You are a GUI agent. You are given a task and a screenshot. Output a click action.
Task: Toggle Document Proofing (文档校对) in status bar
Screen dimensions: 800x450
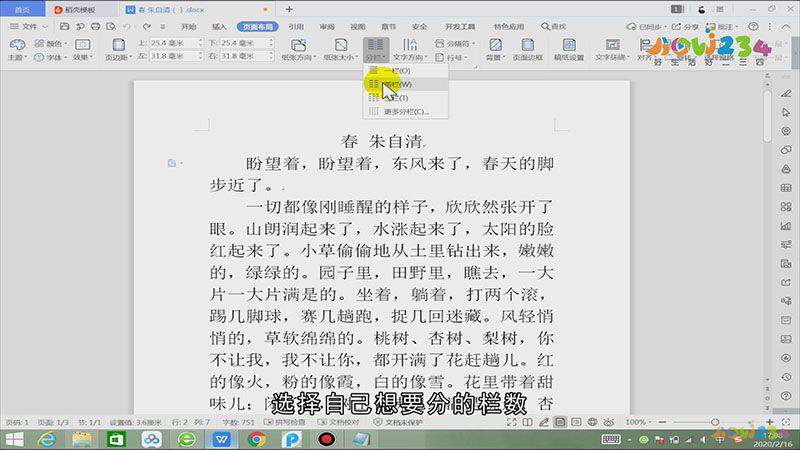338,422
